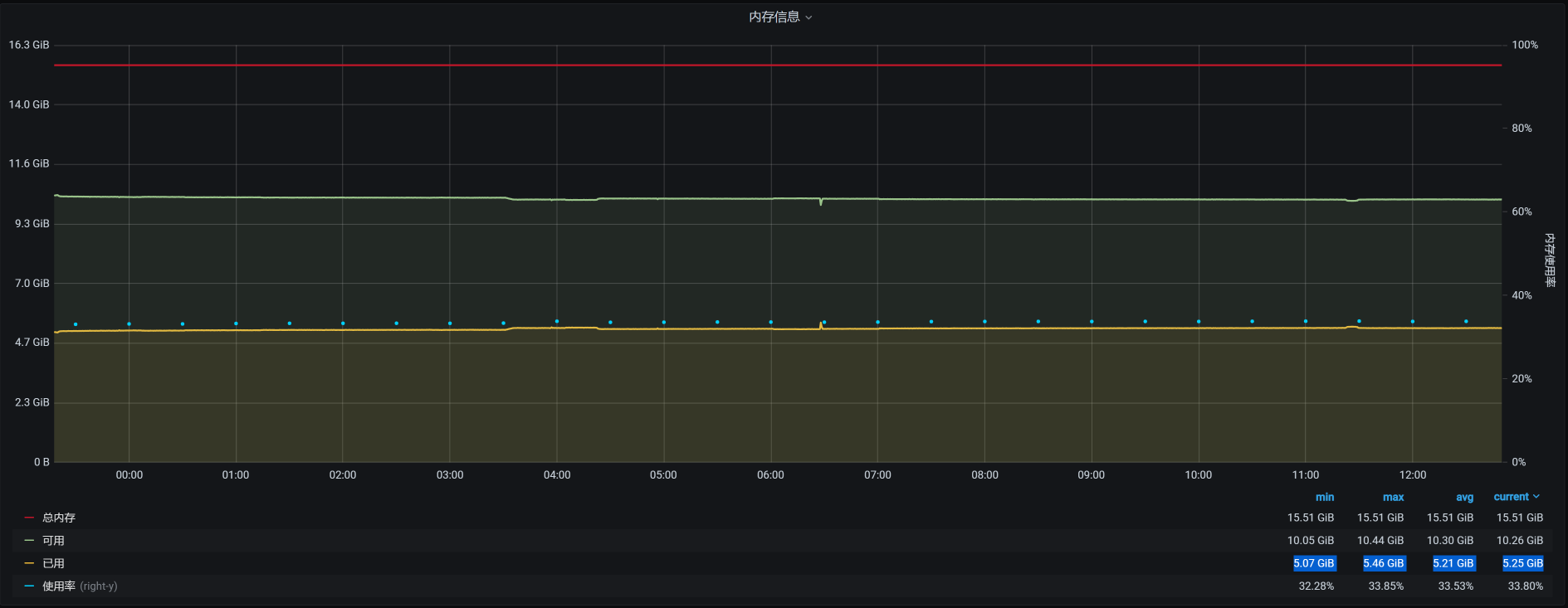Sort the legend by the min column

(x=1324, y=497)
